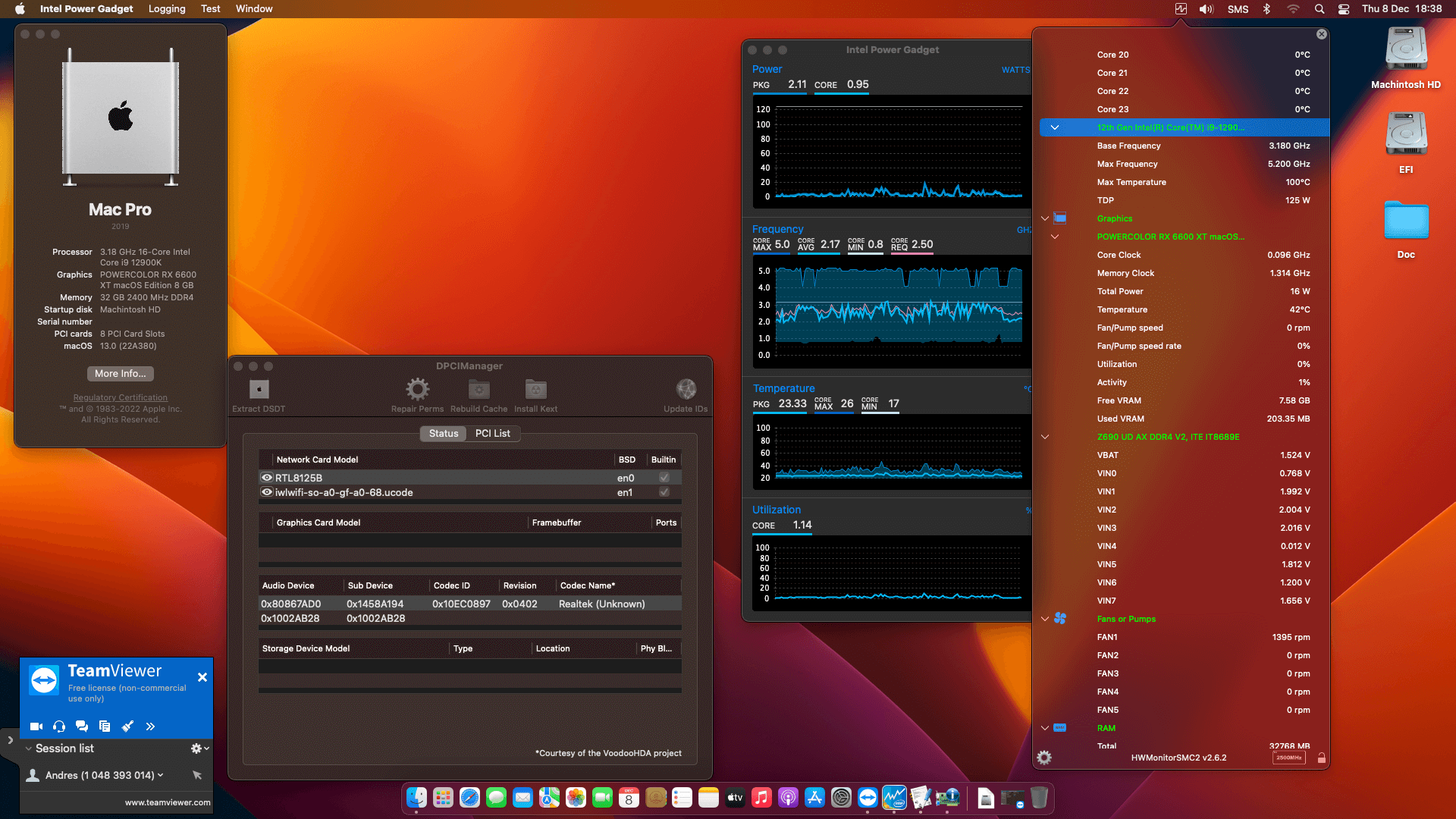Viewport: 1456px width, 819px height.
Task: Open Control Center in menu bar
Action: pyautogui.click(x=1344, y=9)
